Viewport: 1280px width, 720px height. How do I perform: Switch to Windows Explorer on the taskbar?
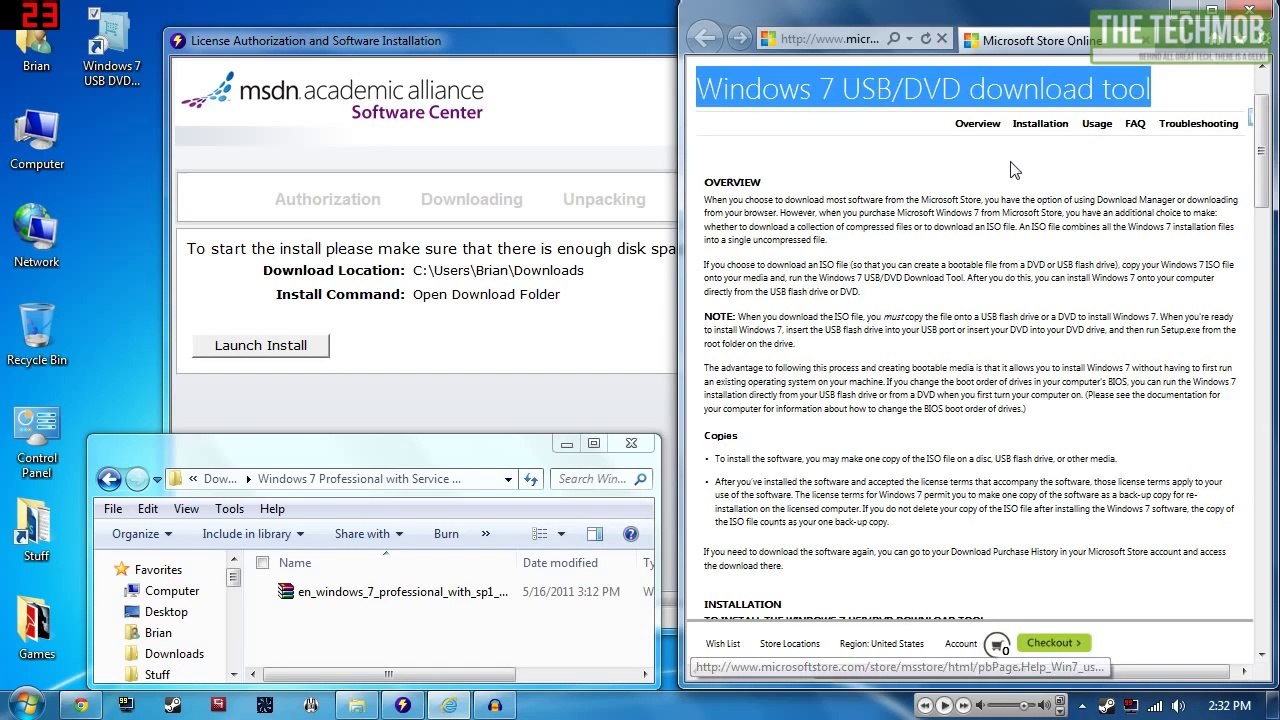(x=357, y=705)
